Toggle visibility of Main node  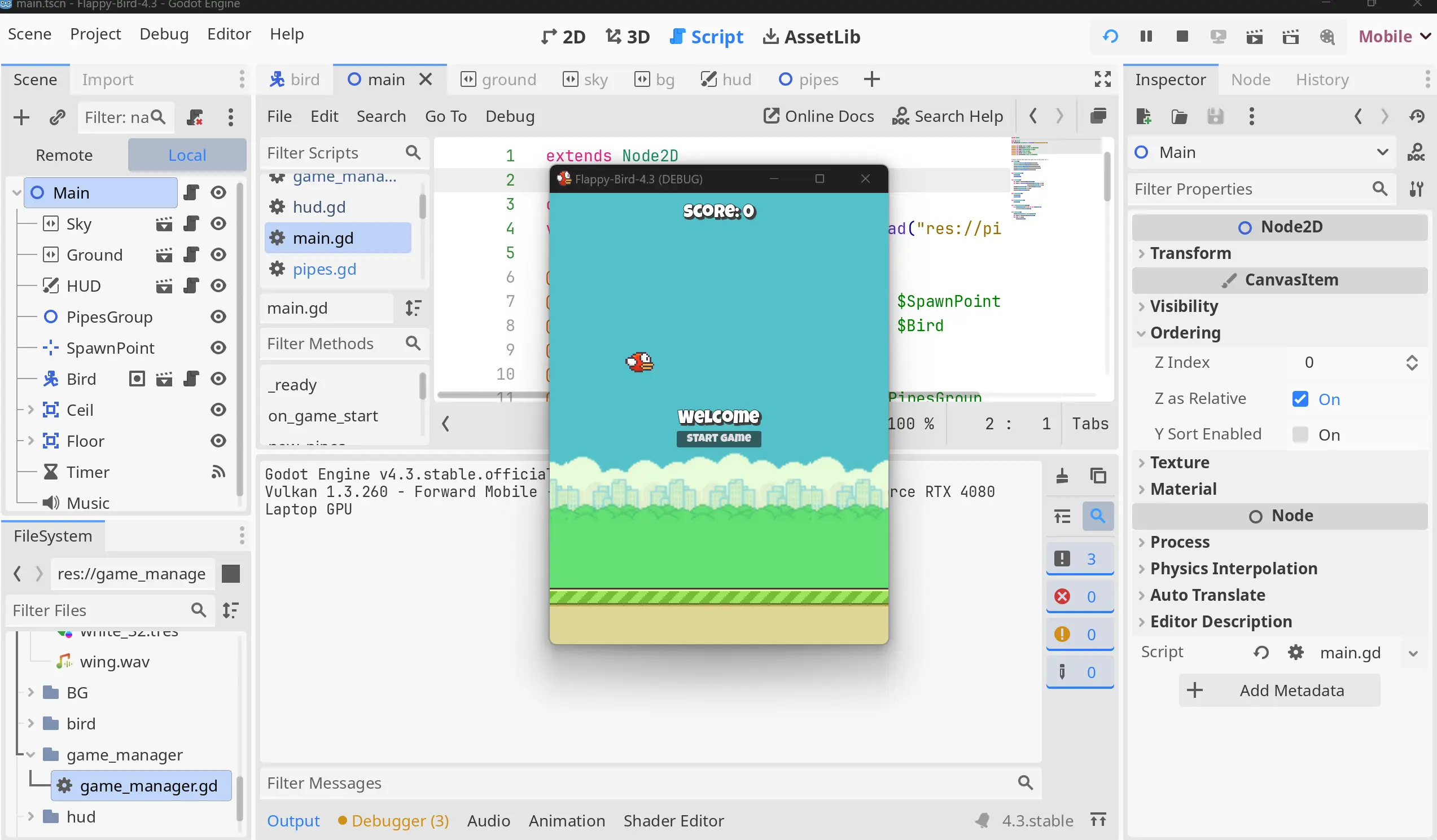218,192
